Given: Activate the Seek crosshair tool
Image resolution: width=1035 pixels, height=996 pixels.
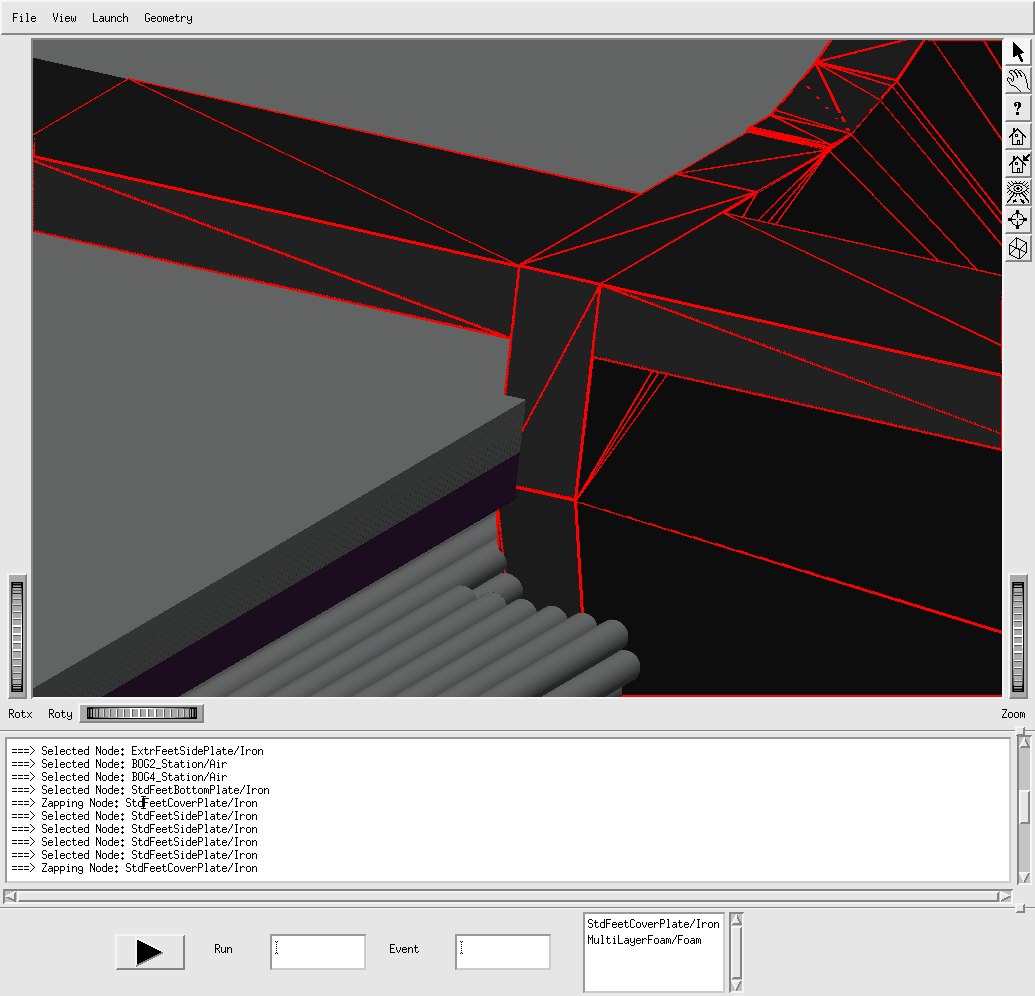Looking at the screenshot, I should point(1017,220).
